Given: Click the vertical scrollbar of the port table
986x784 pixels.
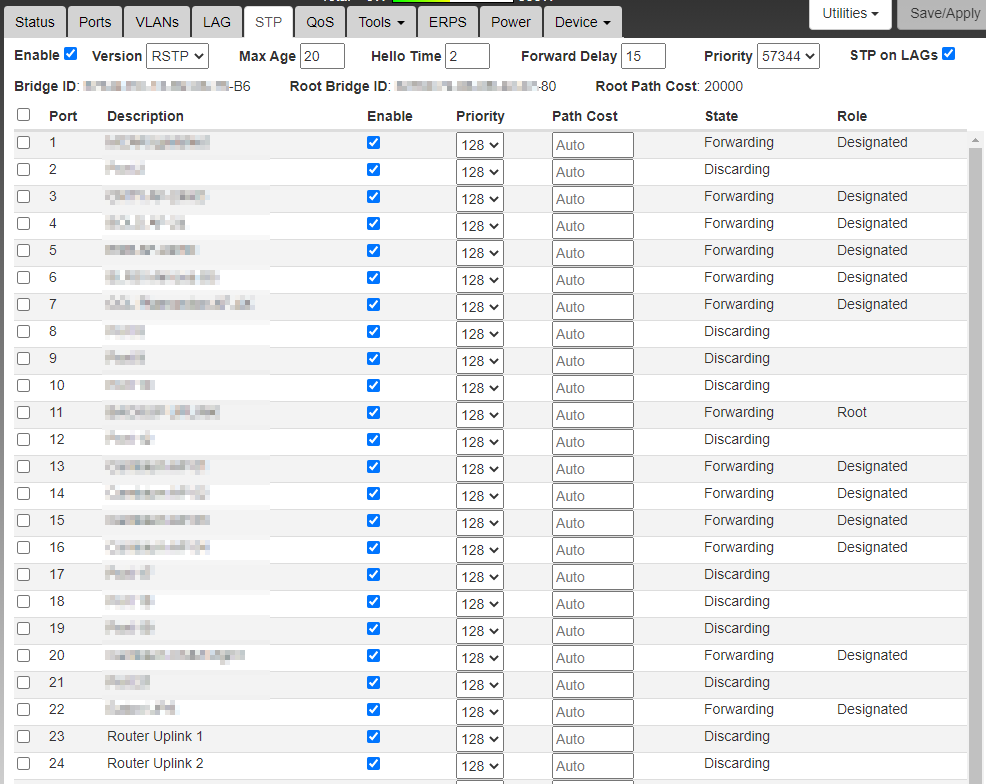Looking at the screenshot, I should (975, 450).
